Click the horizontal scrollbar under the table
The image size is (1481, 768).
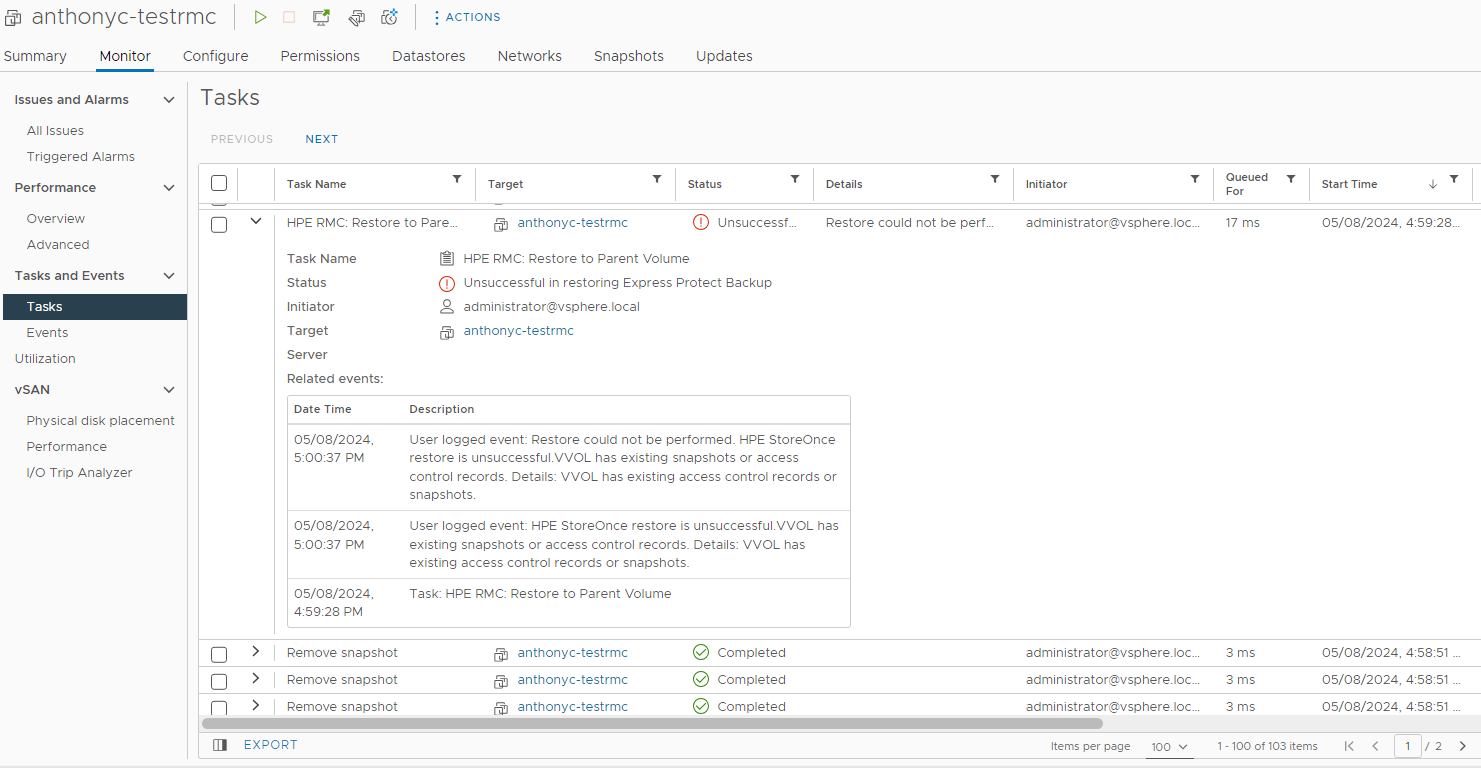[x=652, y=723]
